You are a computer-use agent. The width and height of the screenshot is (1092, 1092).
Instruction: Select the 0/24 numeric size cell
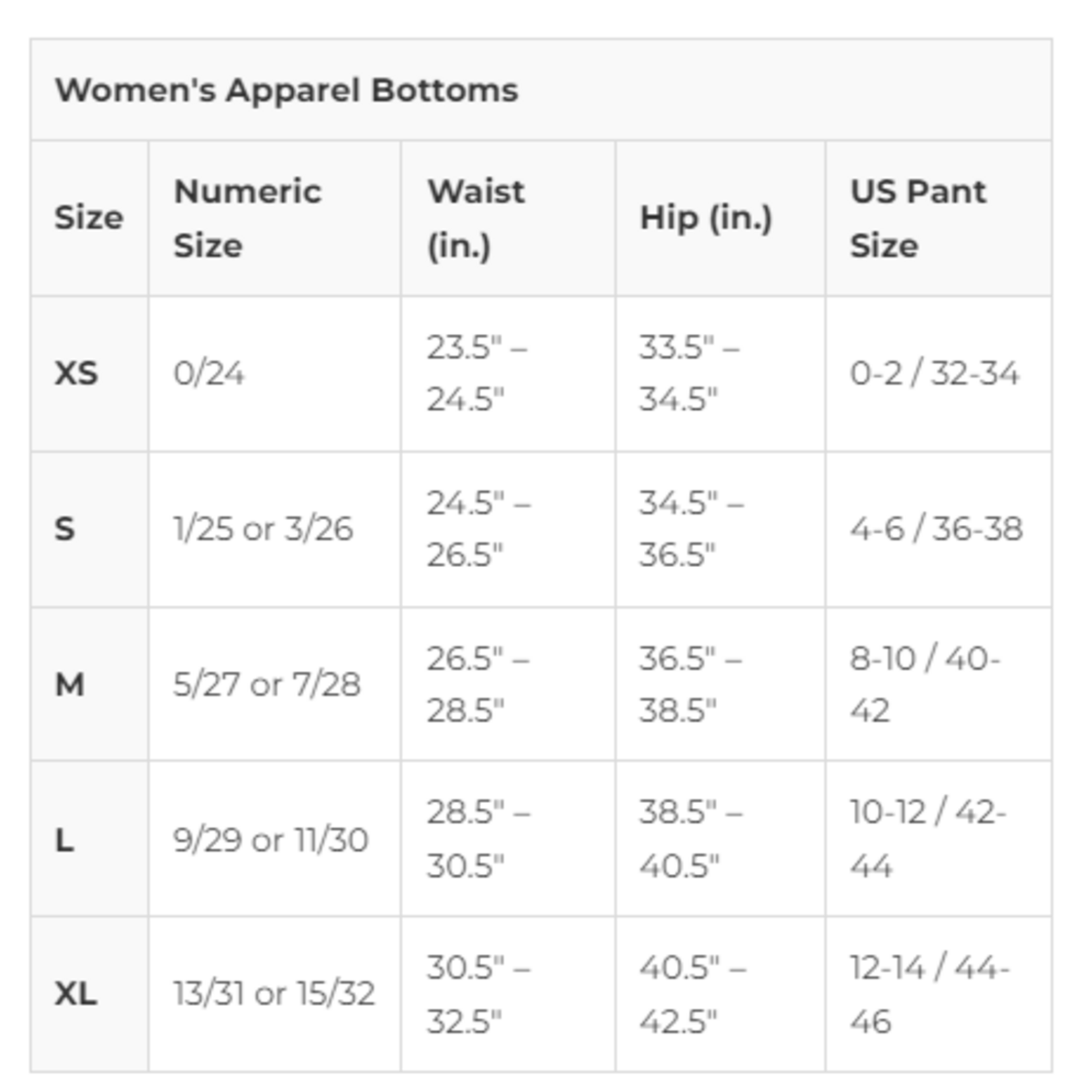pos(209,373)
